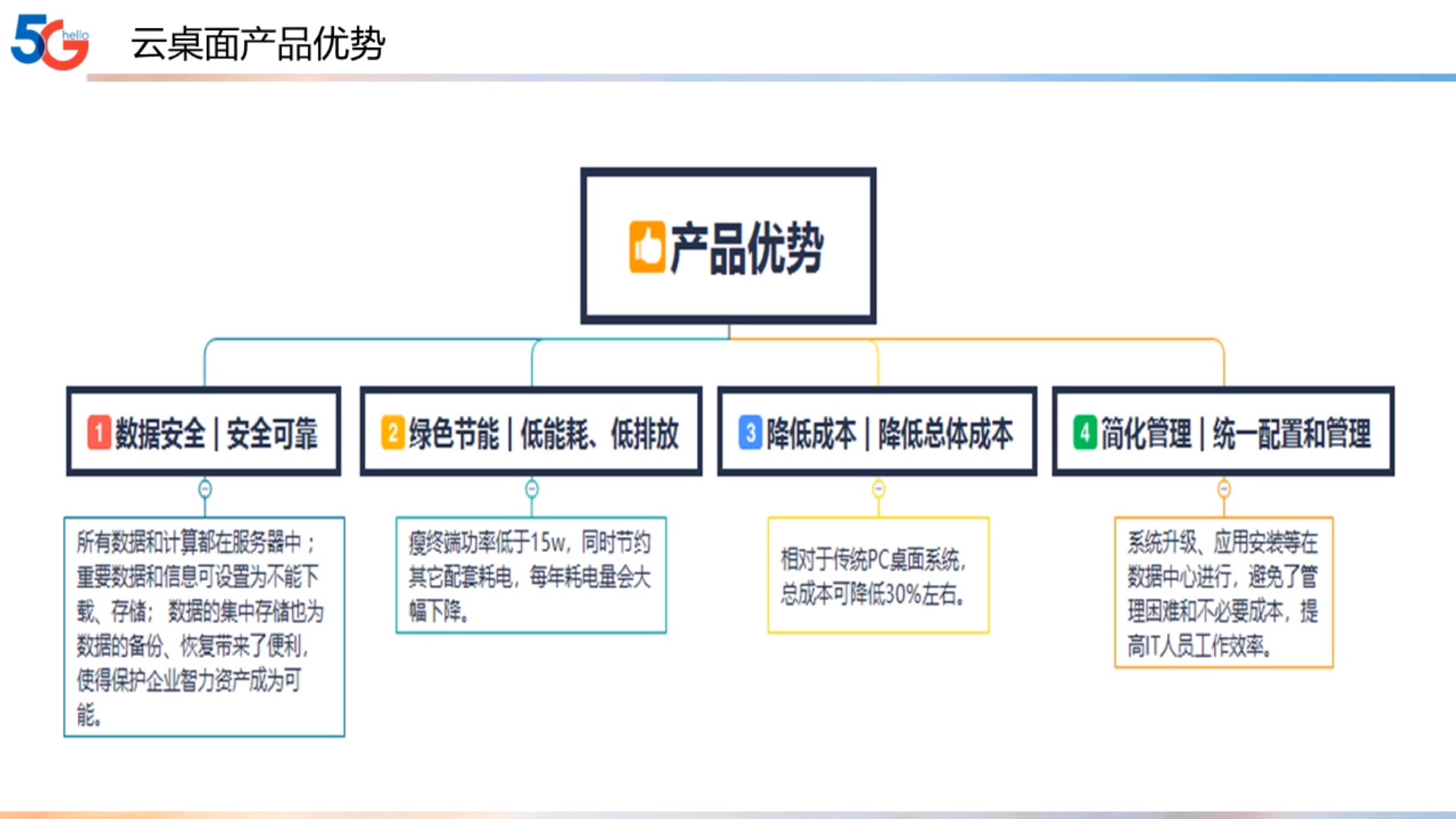Click the yellow number 2 badge

coord(393,433)
